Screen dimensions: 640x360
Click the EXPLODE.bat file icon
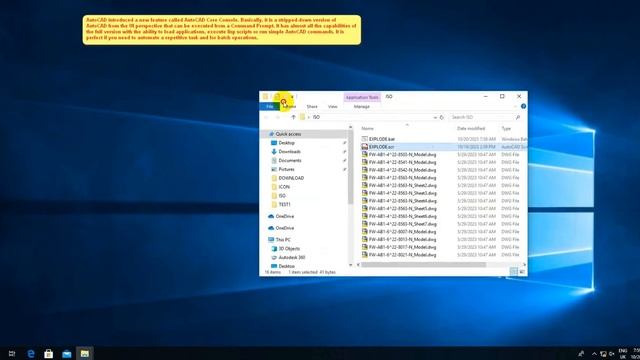pyautogui.click(x=364, y=139)
